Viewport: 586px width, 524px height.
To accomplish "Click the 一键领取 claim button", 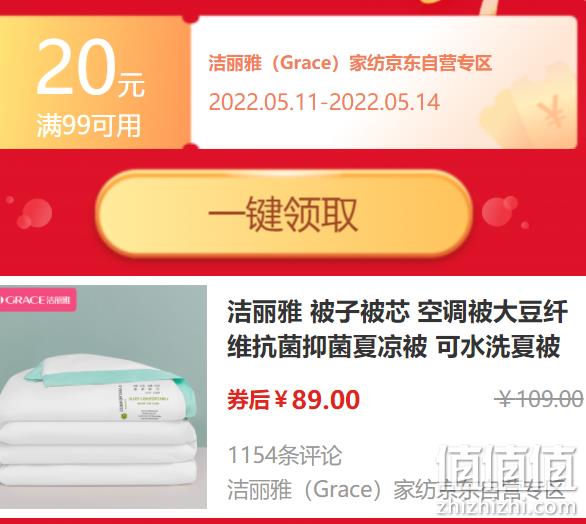I will click(x=284, y=214).
